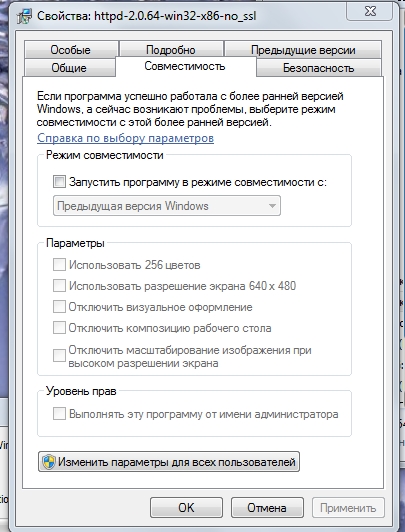Go to the Предыдущие версии tab
The width and height of the screenshot is (405, 532).
303,50
